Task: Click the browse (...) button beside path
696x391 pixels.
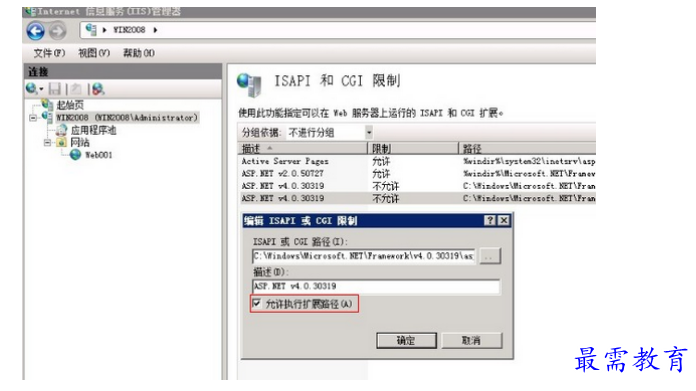Action: 490,256
